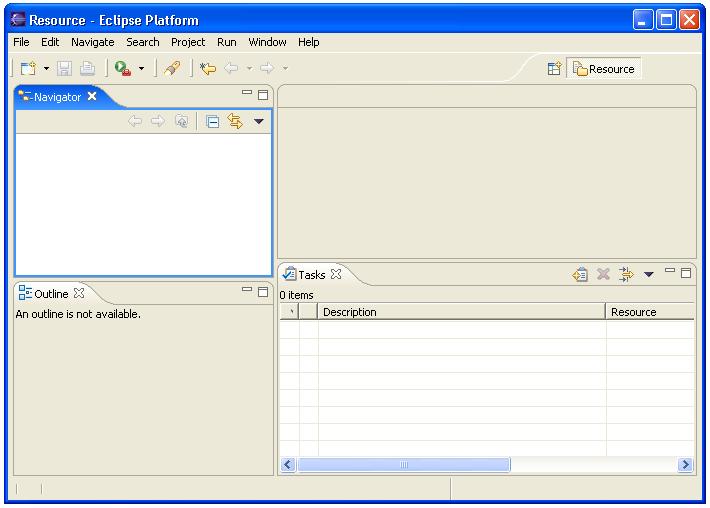Open the Help menu
Image resolution: width=710 pixels, height=508 pixels.
(308, 42)
